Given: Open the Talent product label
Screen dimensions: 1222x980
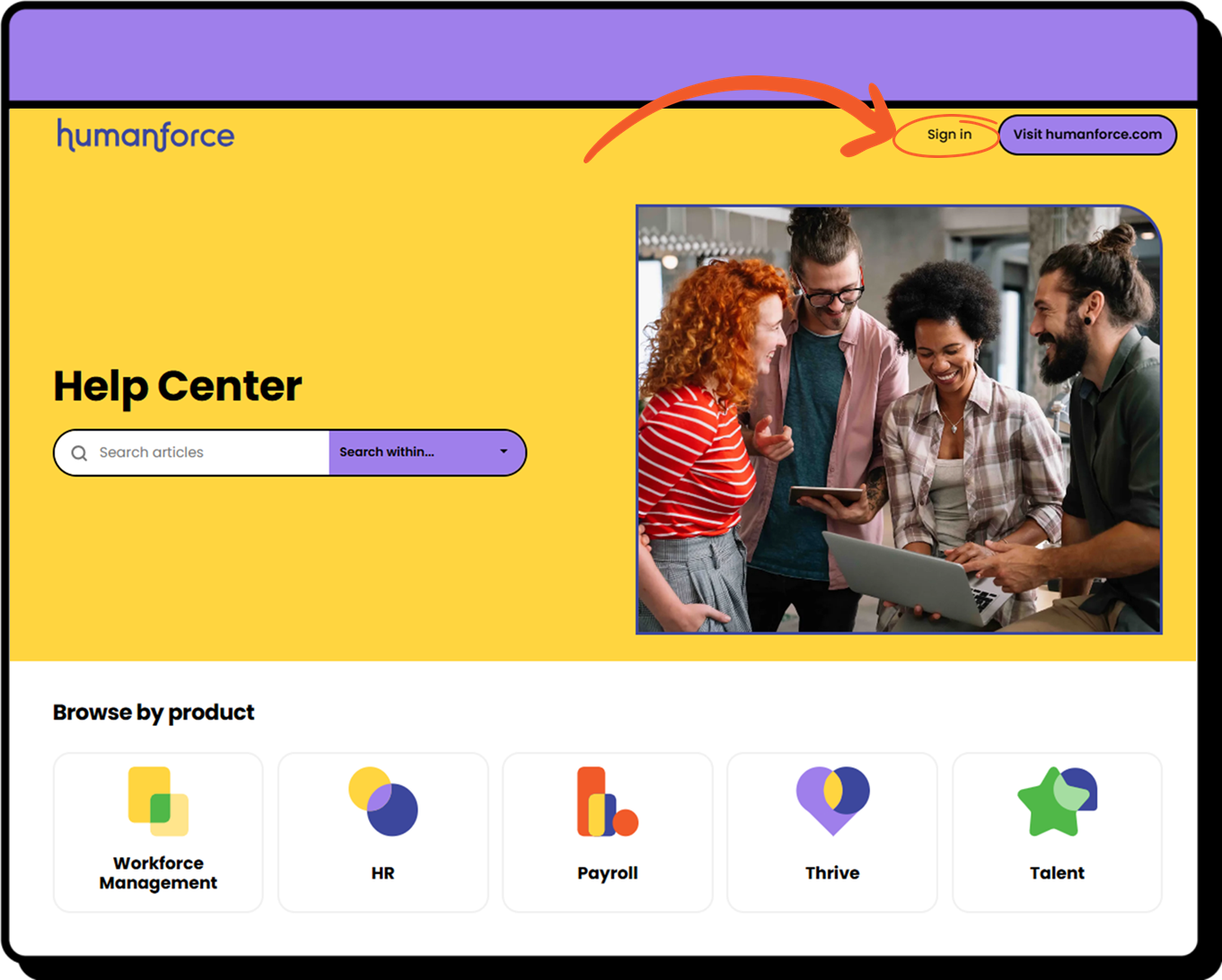Looking at the screenshot, I should click(1057, 873).
